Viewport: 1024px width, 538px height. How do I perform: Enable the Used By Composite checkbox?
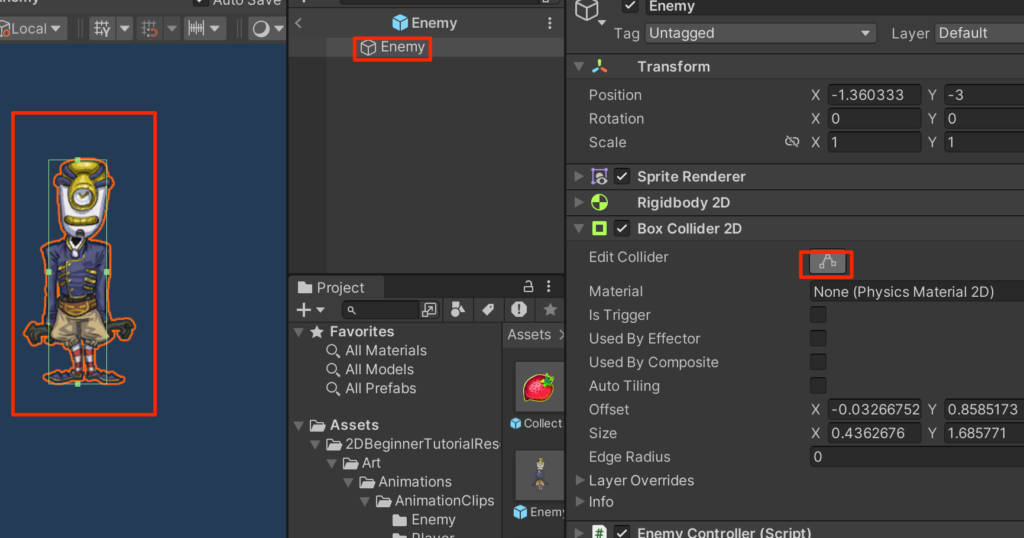[x=818, y=362]
